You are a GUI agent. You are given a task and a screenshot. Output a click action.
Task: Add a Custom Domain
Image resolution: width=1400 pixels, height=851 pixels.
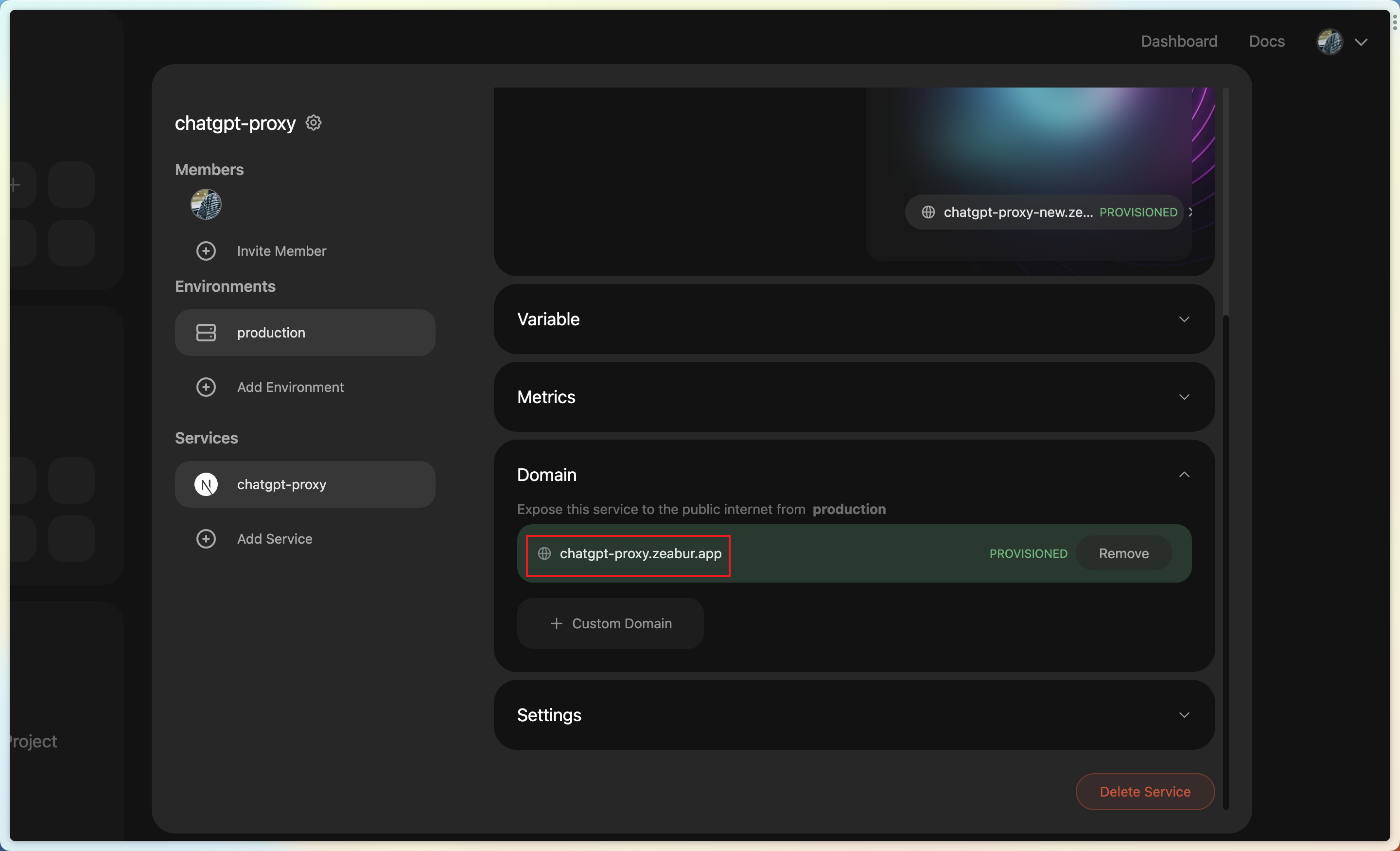pyautogui.click(x=610, y=623)
